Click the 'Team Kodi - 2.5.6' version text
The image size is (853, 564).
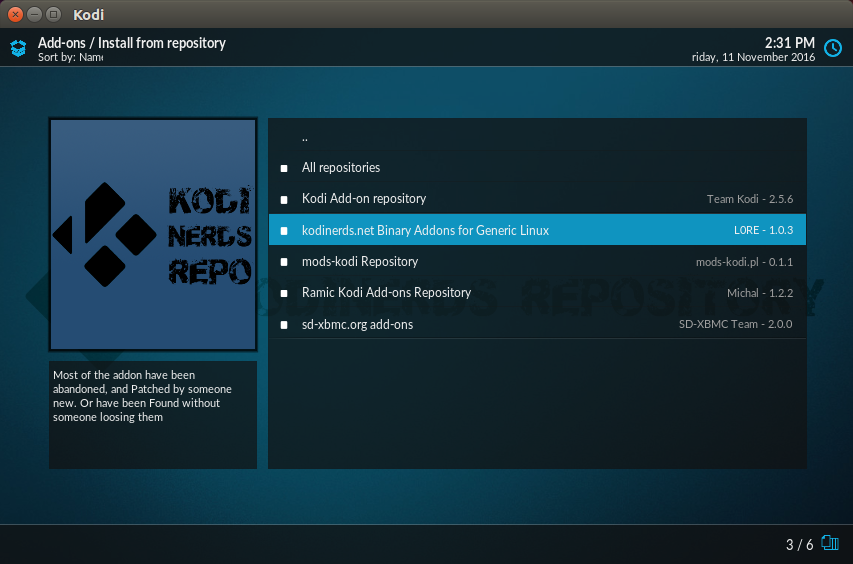pos(750,199)
